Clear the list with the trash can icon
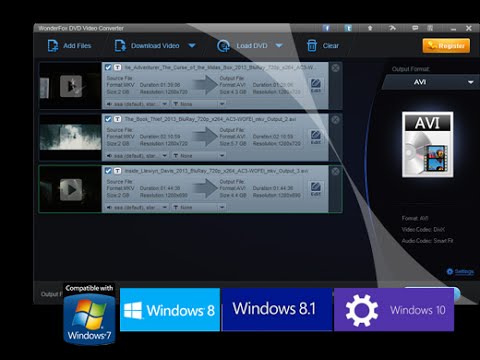The width and height of the screenshot is (480, 360). coord(312,46)
